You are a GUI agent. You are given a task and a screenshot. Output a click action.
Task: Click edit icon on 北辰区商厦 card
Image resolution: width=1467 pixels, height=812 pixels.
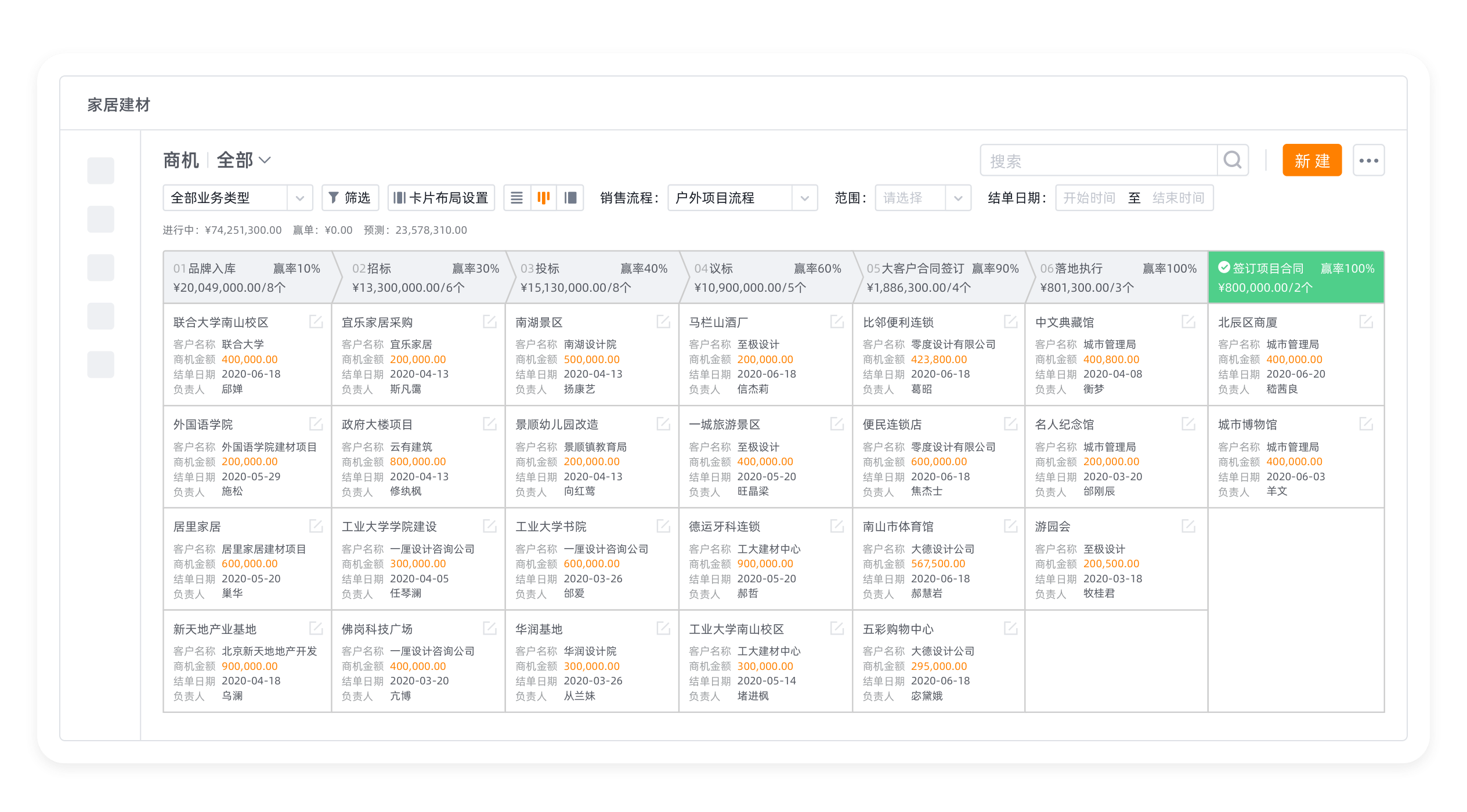(x=1366, y=321)
